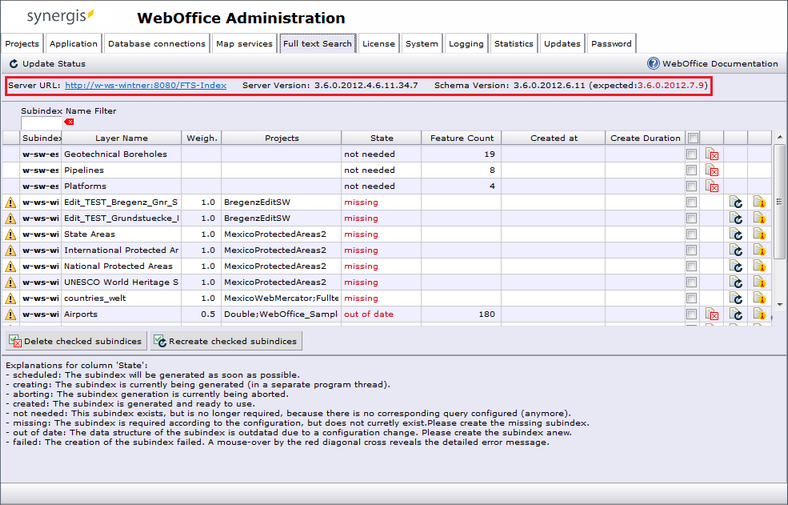Sort by the Feature Count column header
The width and height of the screenshot is (788, 505).
point(461,138)
